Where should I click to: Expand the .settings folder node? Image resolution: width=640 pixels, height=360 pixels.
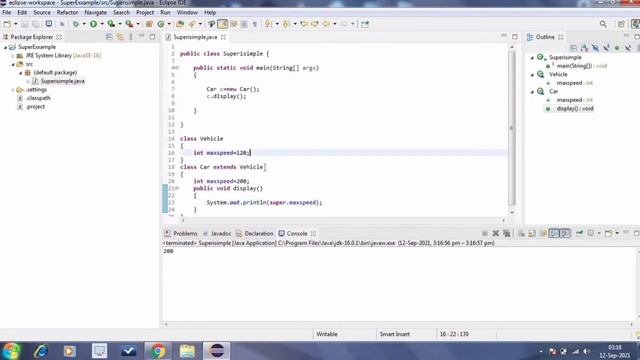point(13,90)
